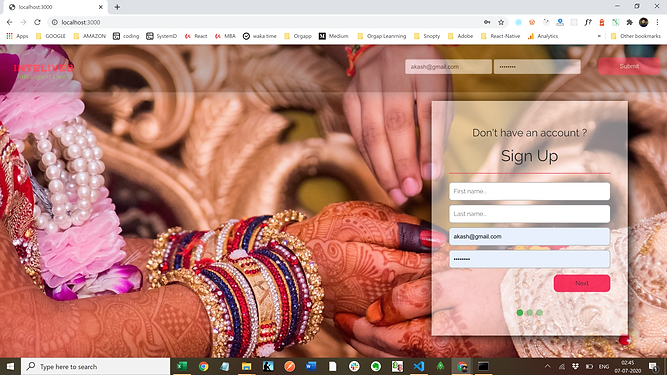Open the Other bookmarks folder

pos(636,36)
